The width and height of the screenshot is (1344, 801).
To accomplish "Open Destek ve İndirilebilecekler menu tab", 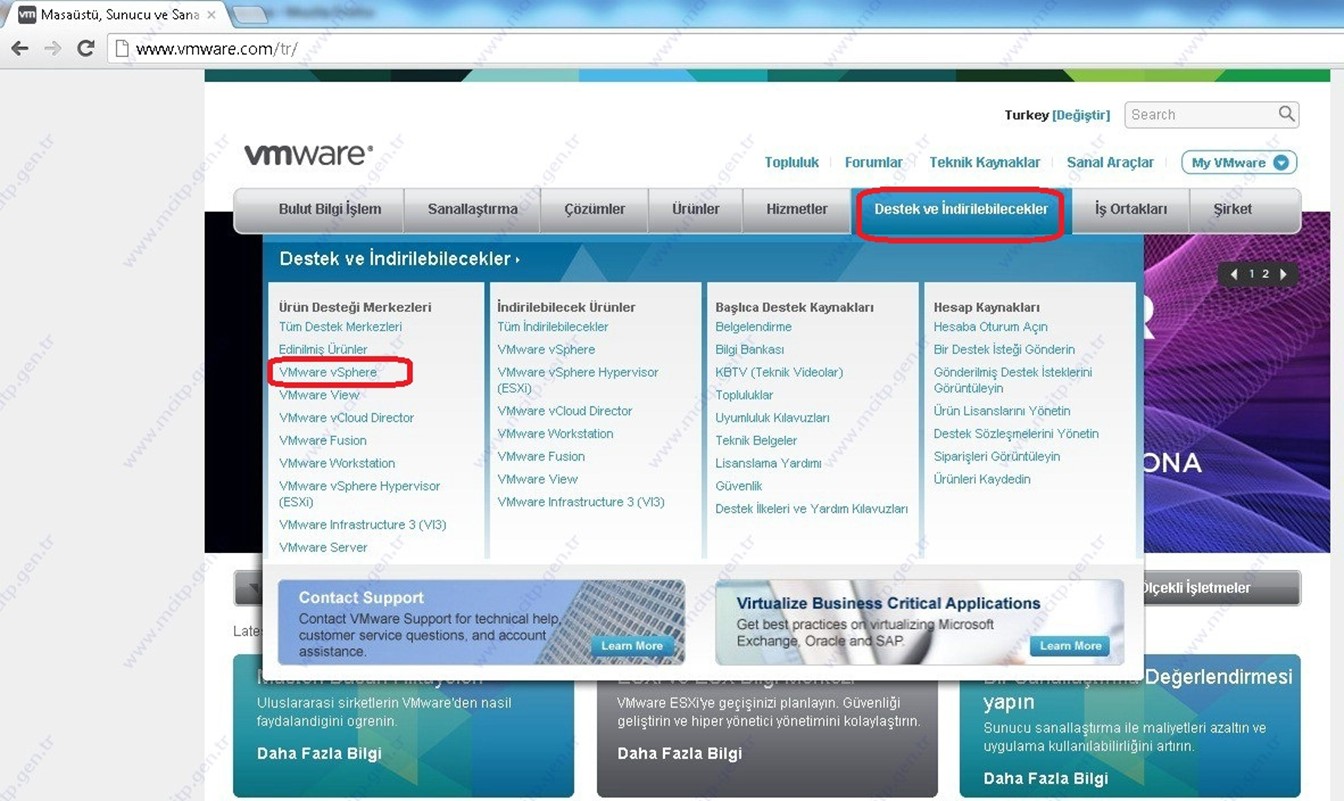I will point(961,209).
